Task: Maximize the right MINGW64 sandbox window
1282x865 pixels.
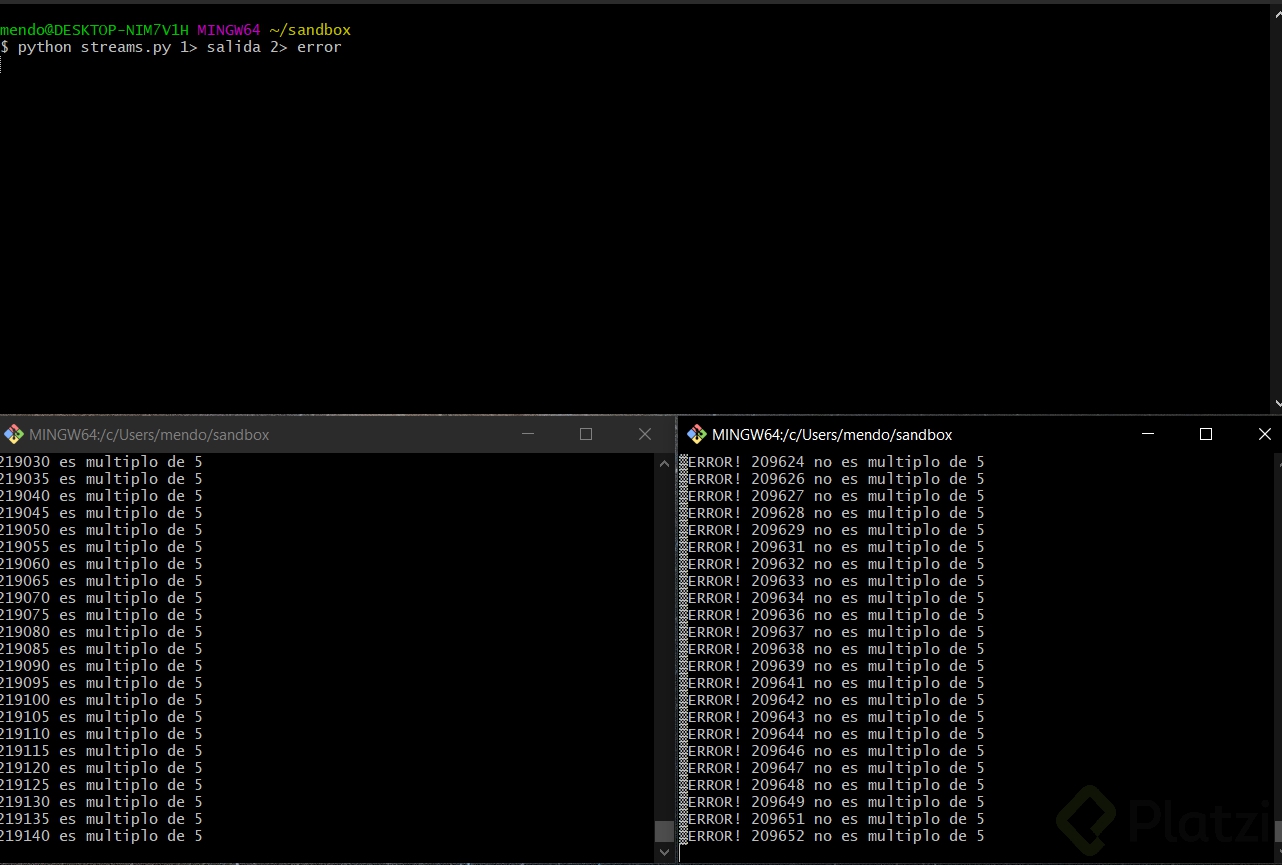Action: click(1205, 434)
